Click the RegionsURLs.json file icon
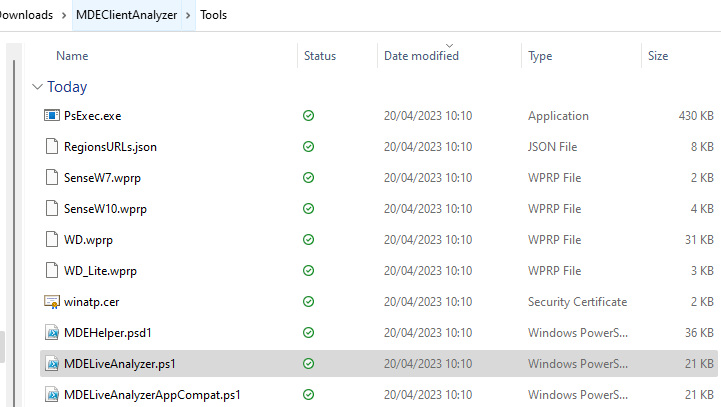Screen dimensions: 721x407 click(52, 147)
